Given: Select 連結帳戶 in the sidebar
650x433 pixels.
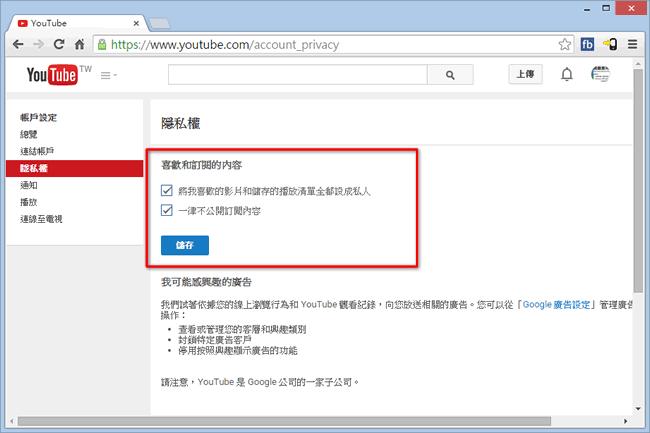Looking at the screenshot, I should click(x=38, y=151).
